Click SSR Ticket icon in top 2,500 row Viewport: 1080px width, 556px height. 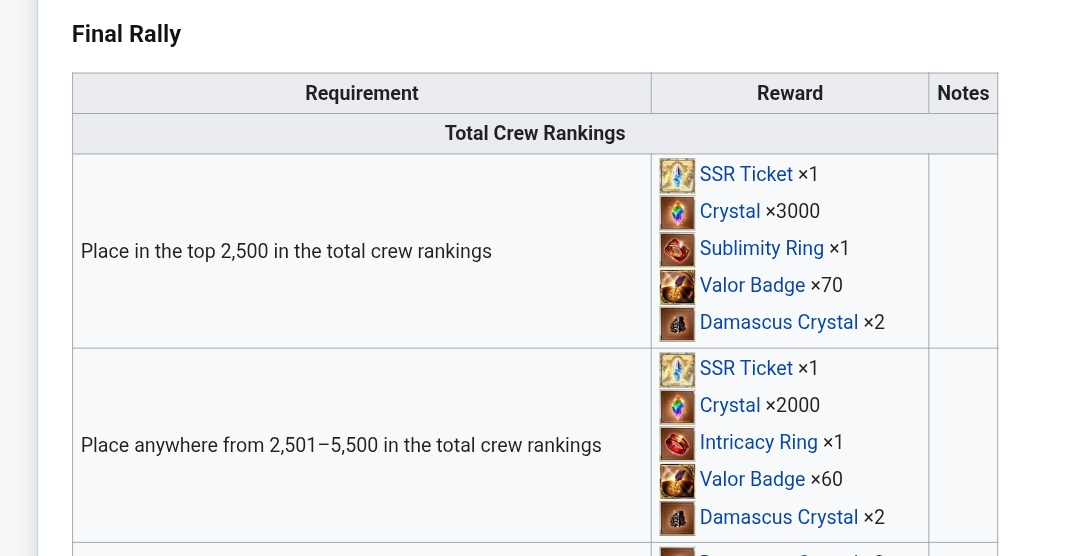pos(677,176)
